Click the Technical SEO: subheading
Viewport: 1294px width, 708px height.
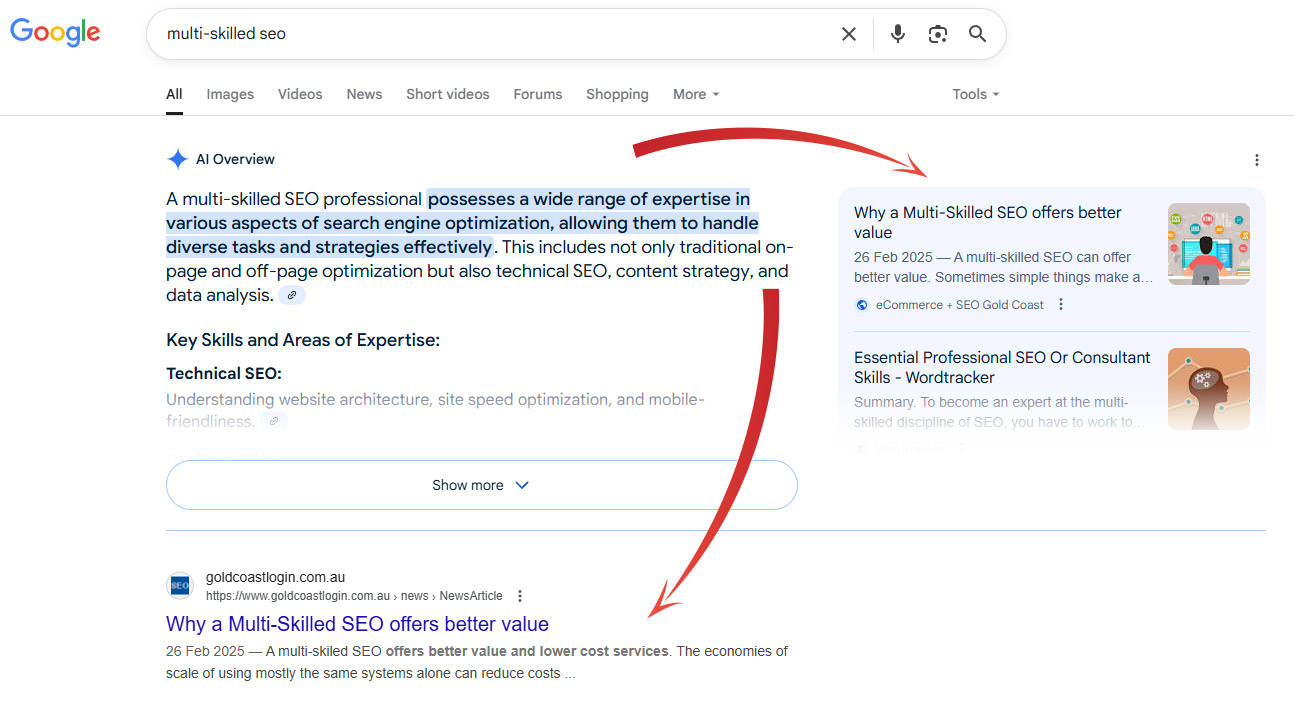click(x=224, y=373)
